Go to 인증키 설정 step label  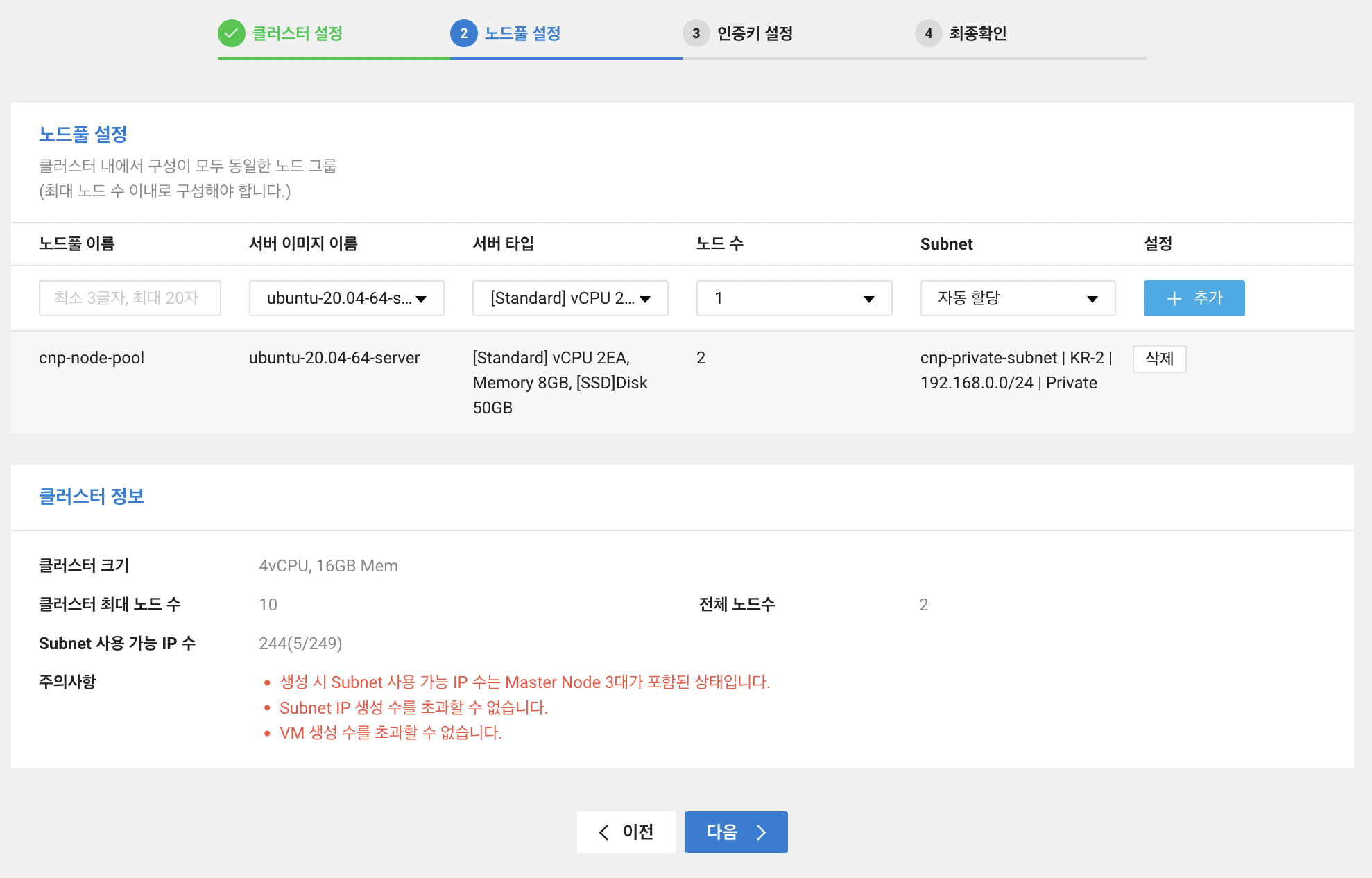[x=755, y=33]
